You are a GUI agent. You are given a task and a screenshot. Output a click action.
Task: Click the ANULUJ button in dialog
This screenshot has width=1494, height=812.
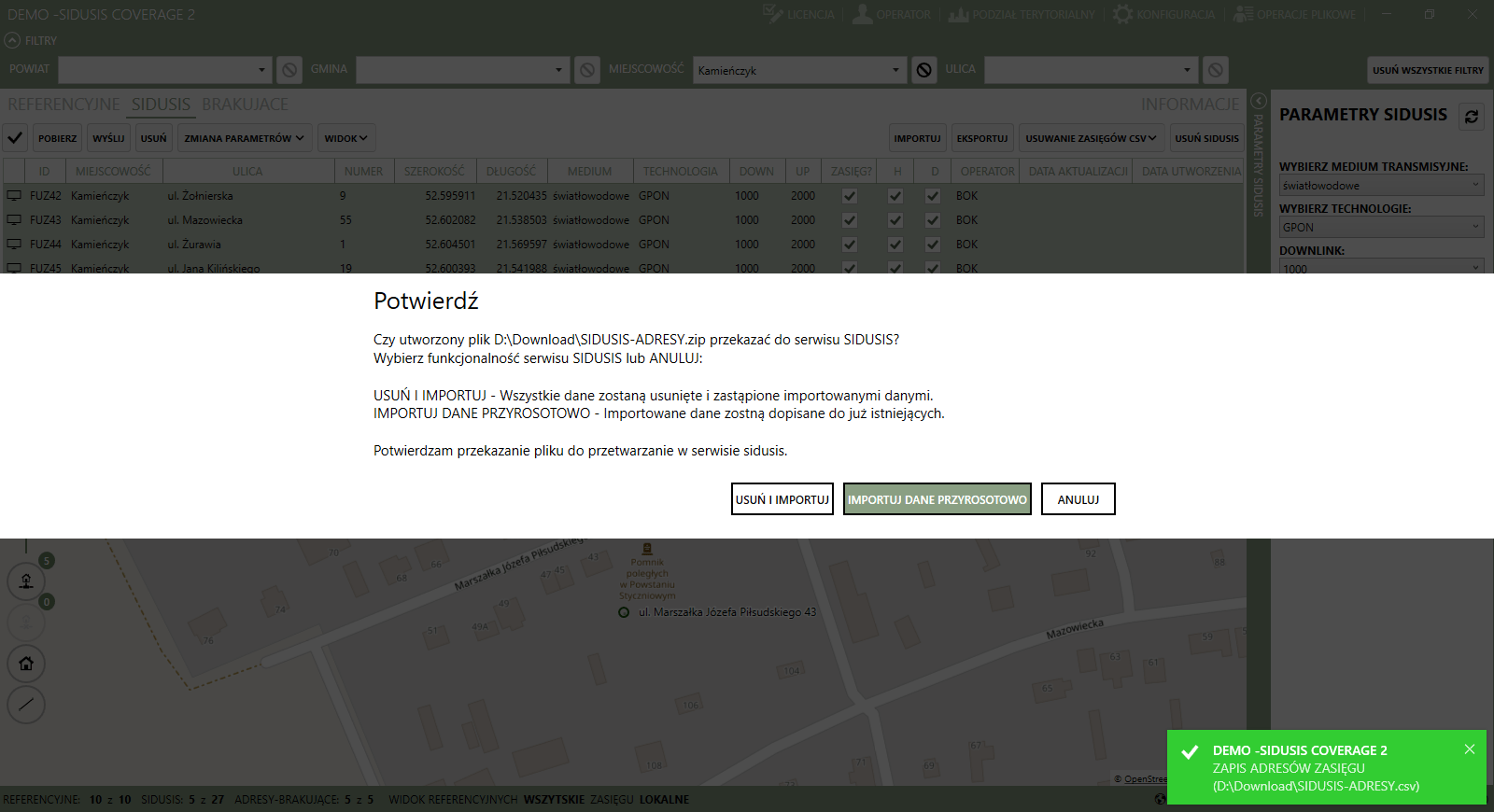point(1078,499)
